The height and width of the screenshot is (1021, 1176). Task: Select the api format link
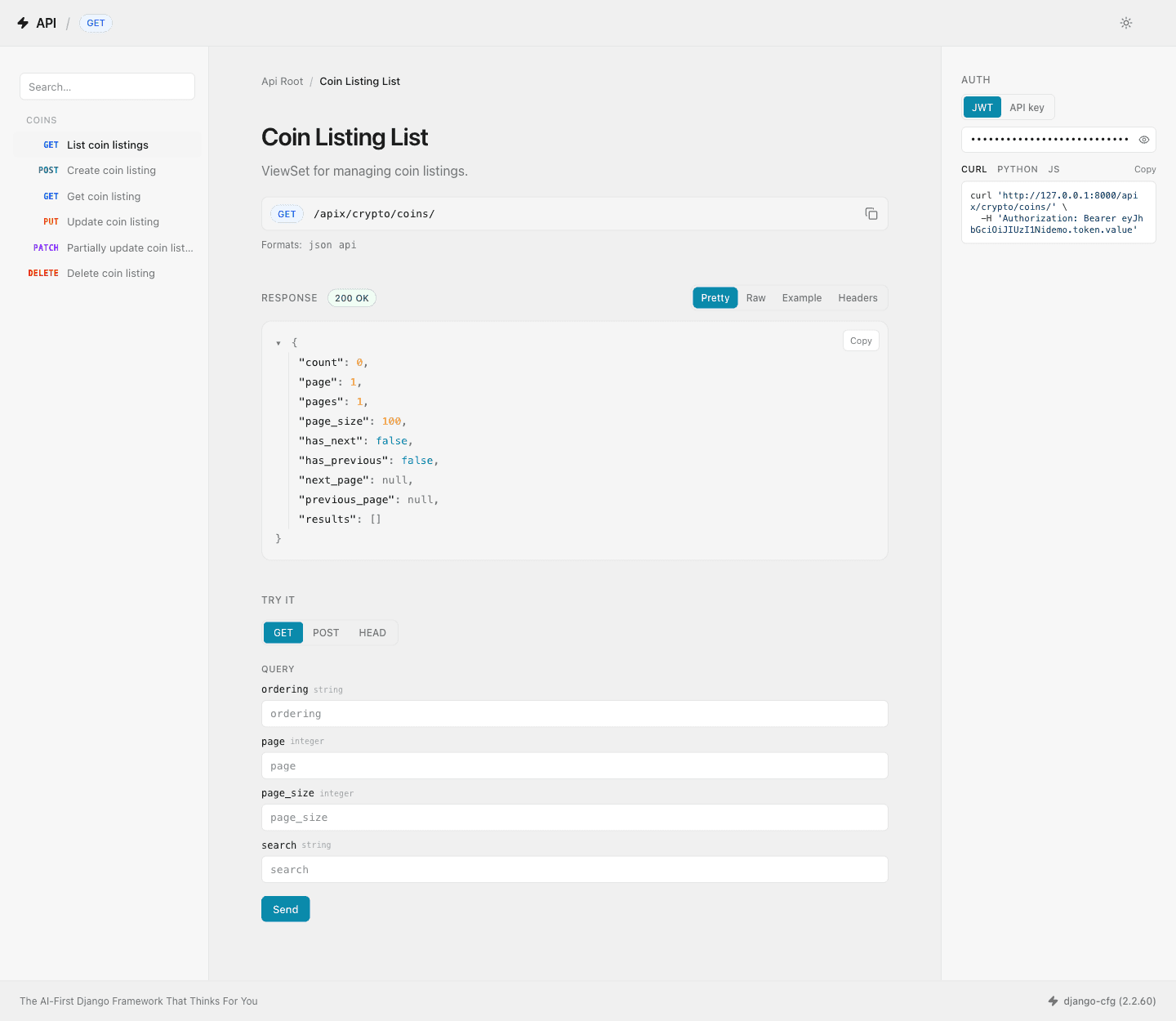tap(347, 245)
